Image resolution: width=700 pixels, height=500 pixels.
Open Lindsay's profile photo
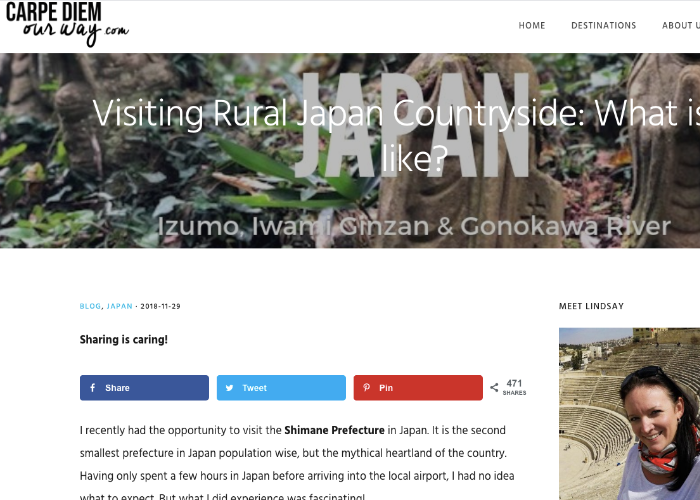(629, 414)
